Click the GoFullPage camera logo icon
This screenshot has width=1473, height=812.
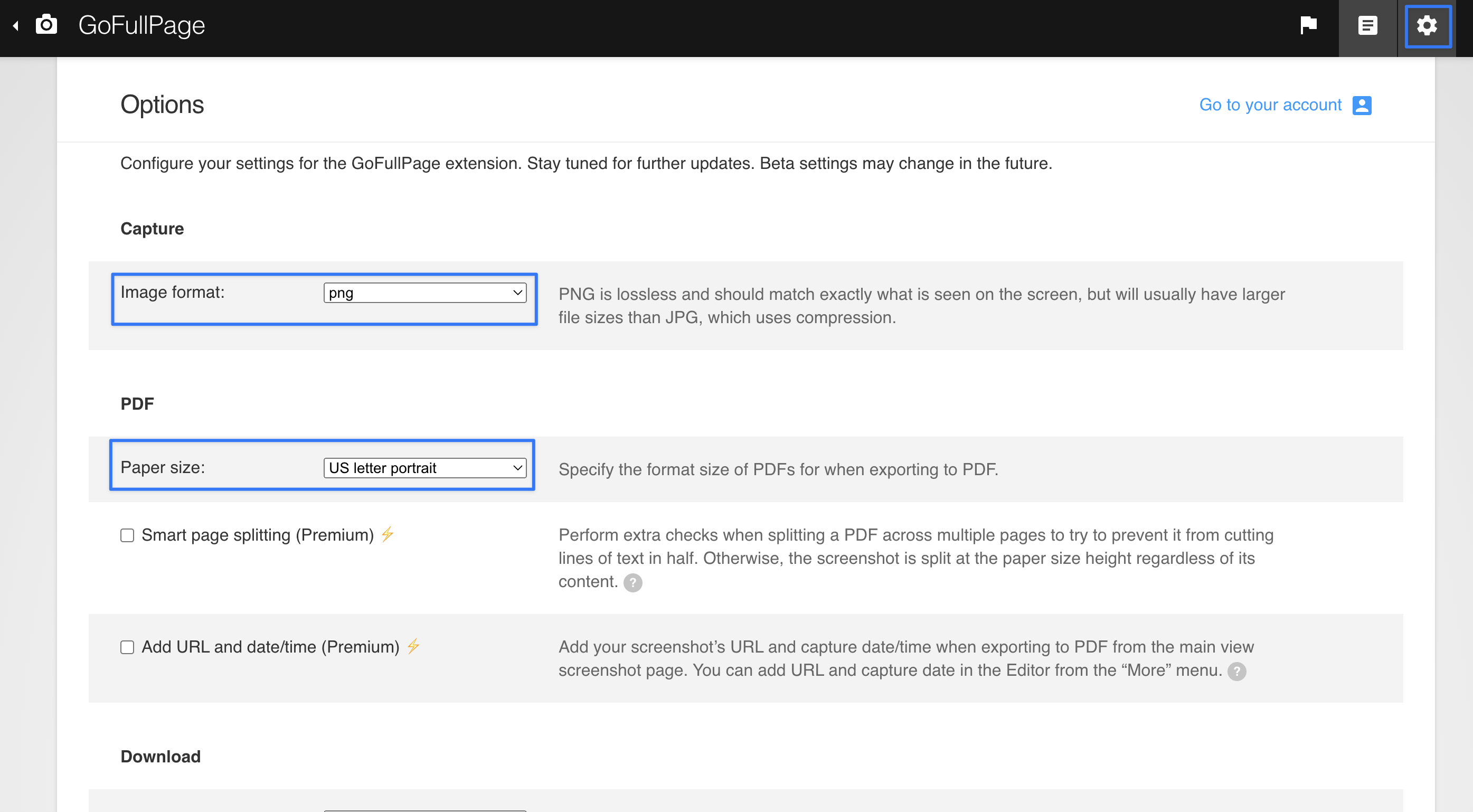[46, 25]
